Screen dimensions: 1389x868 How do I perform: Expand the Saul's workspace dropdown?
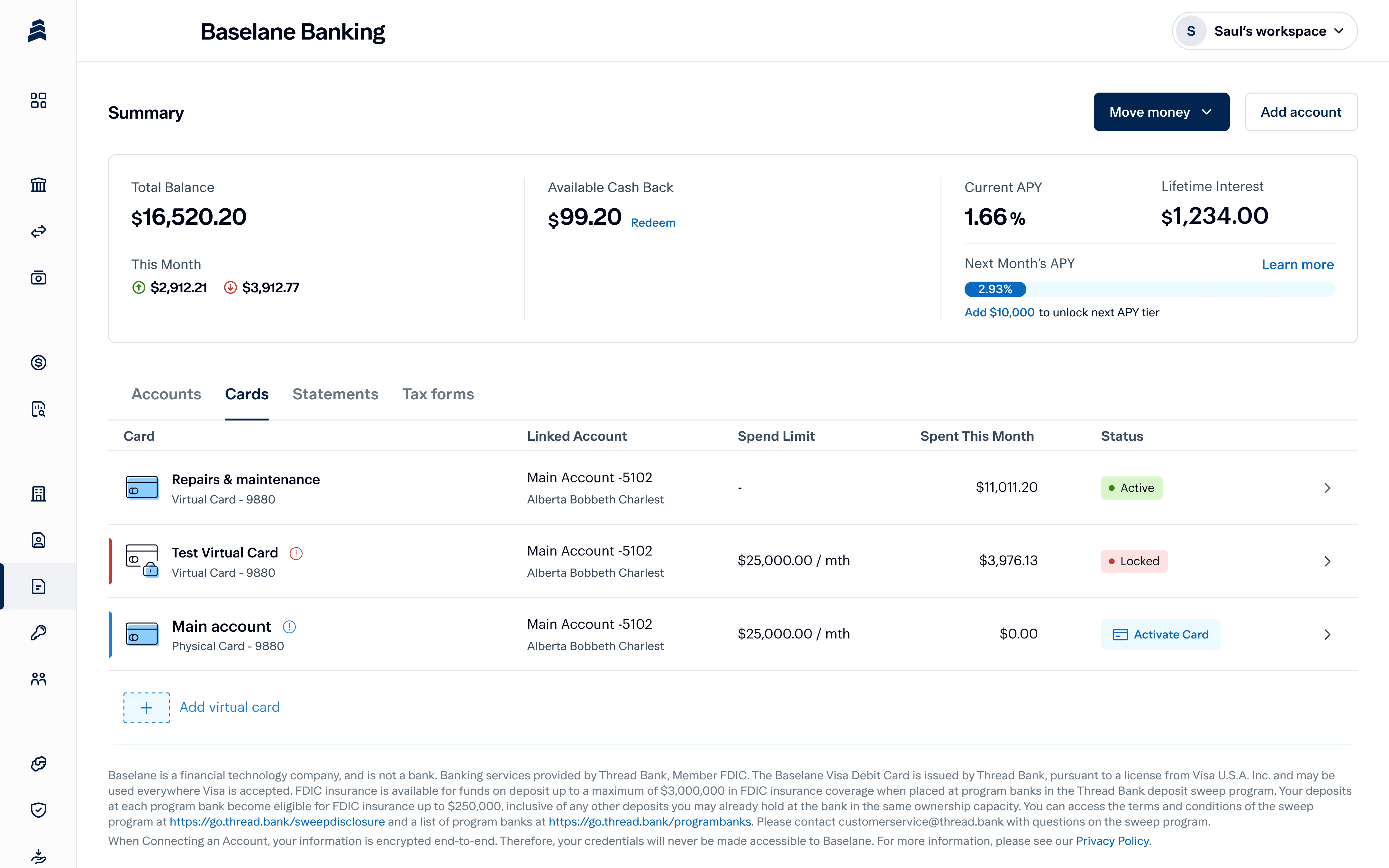[1265, 31]
